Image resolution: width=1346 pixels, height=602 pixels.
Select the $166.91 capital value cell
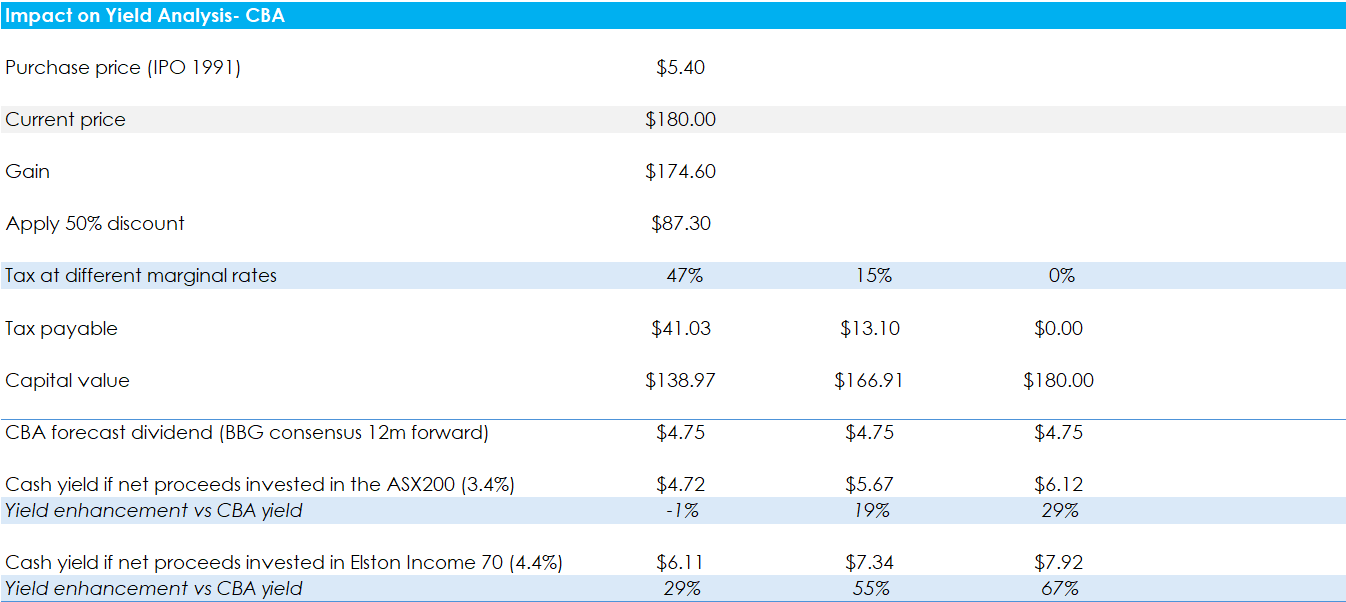point(869,381)
